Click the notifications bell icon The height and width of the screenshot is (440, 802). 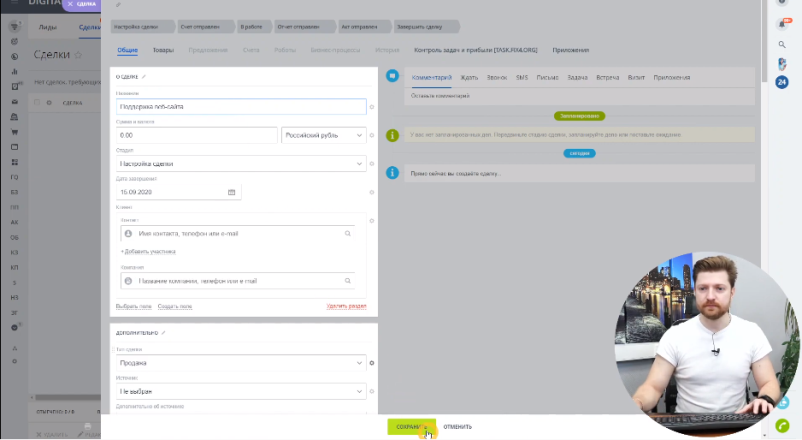(x=782, y=24)
